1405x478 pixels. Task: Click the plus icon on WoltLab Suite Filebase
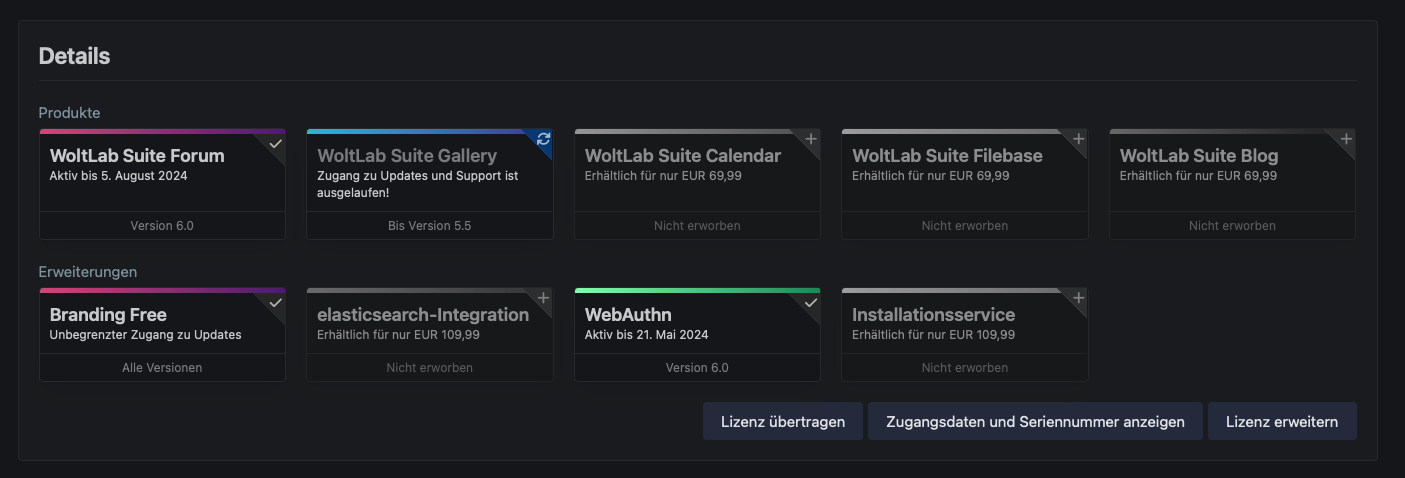[x=1078, y=139]
